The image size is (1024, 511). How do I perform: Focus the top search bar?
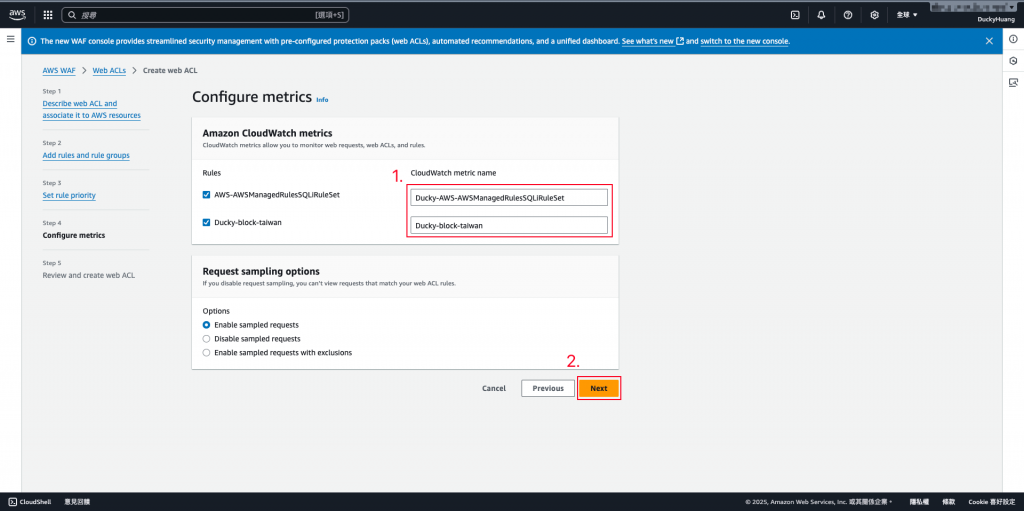coord(206,14)
